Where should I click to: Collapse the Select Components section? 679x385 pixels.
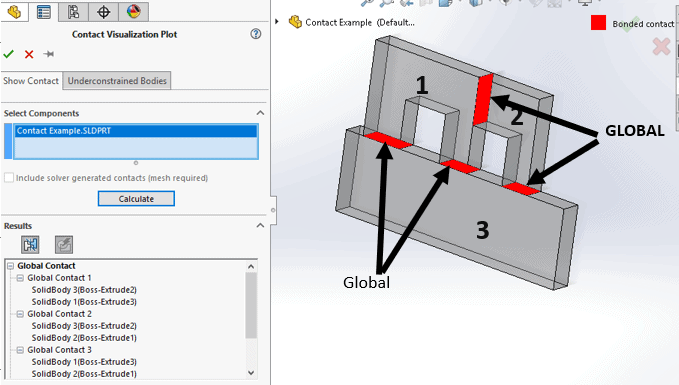tap(260, 113)
